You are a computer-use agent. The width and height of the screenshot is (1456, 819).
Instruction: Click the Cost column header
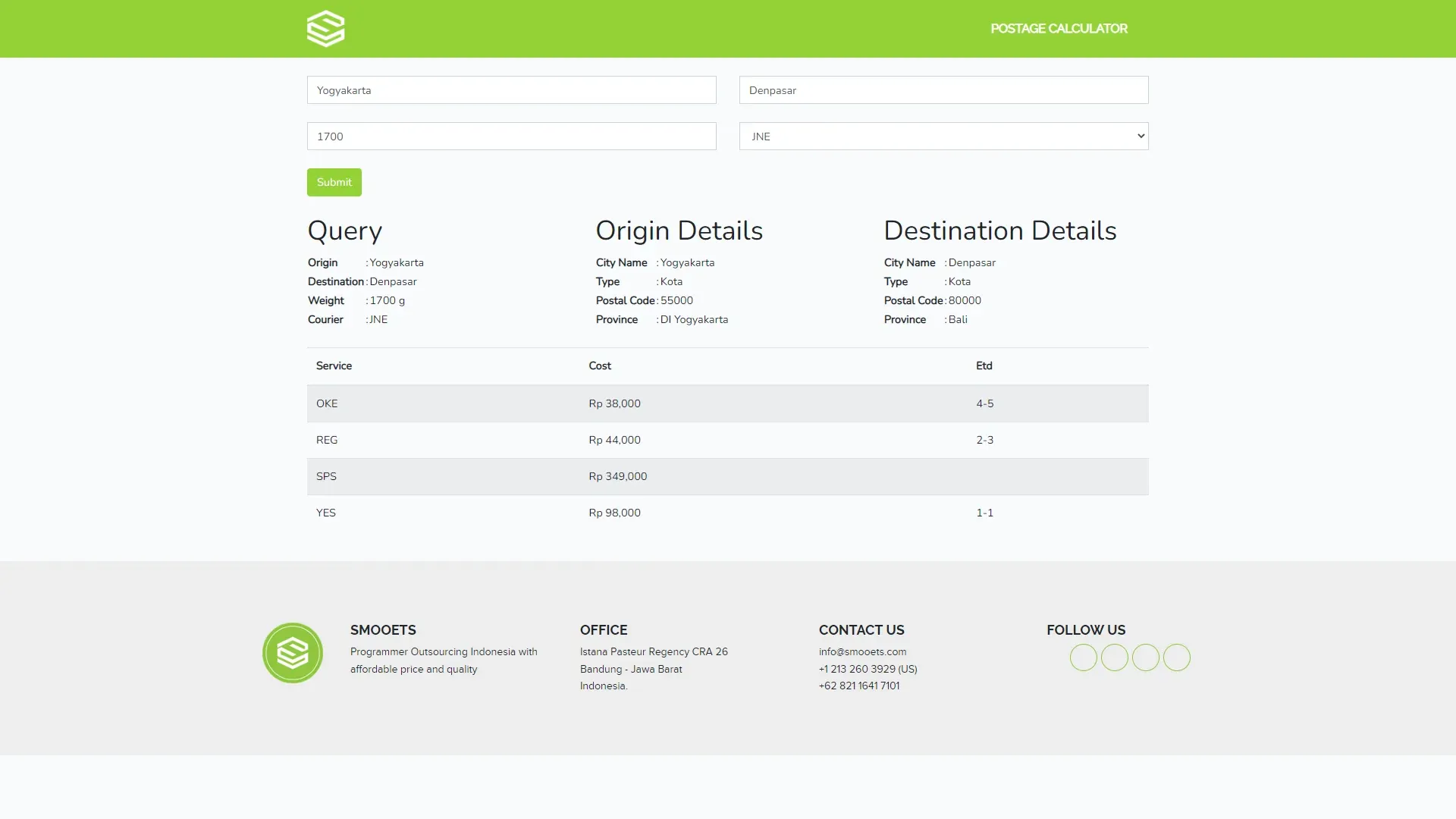(600, 366)
